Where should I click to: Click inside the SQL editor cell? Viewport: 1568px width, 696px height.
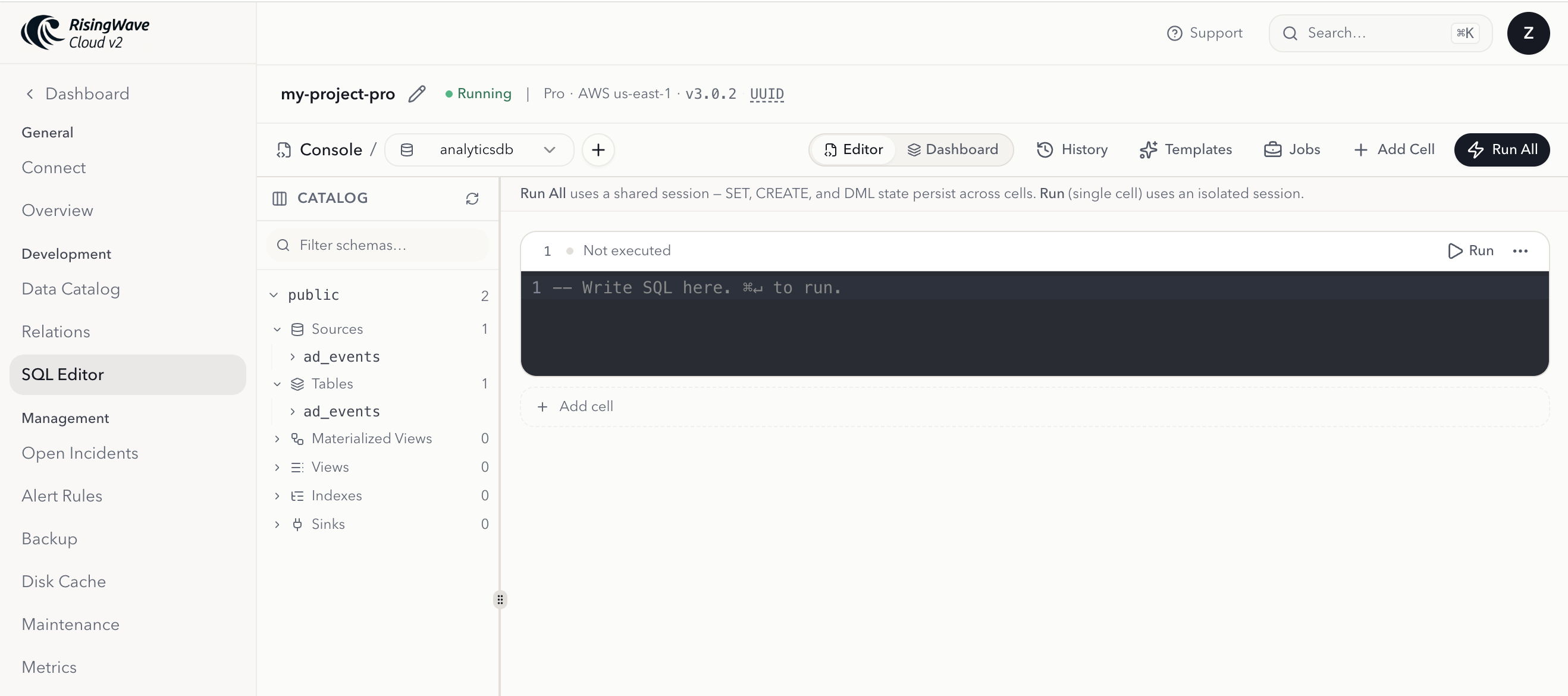[1034, 324]
